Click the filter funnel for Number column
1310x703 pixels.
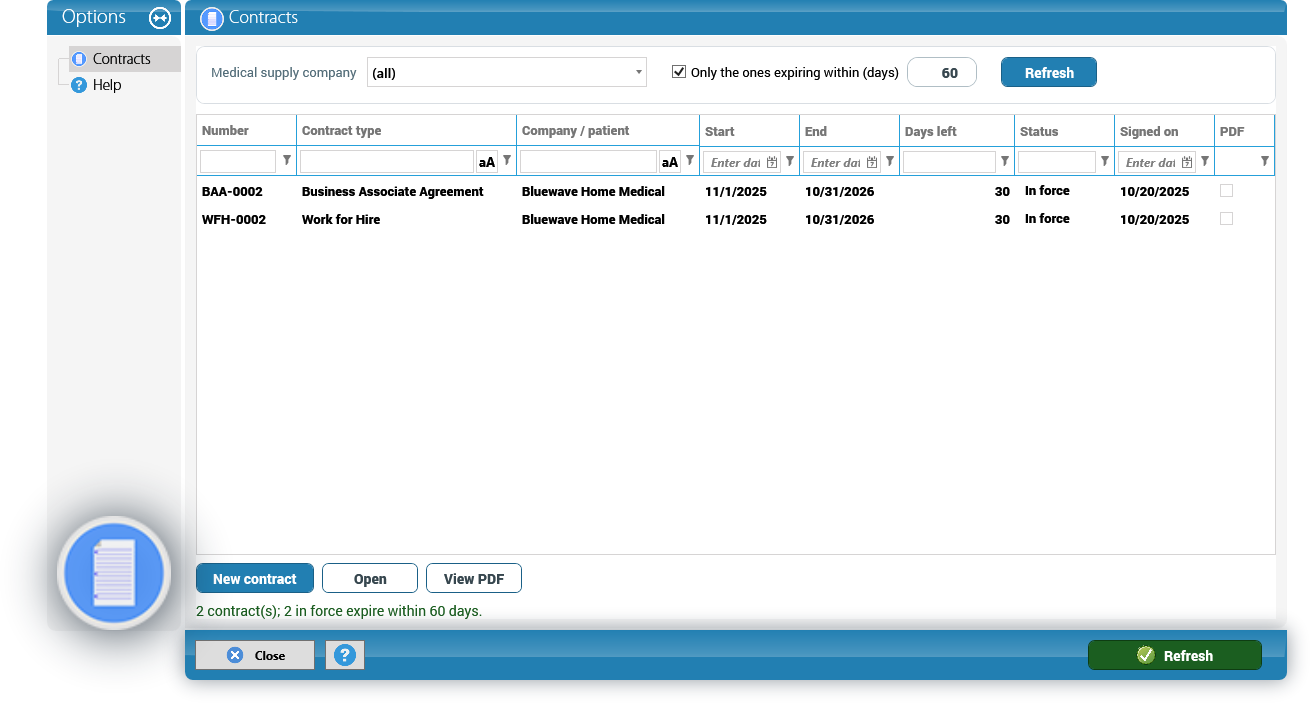[287, 161]
